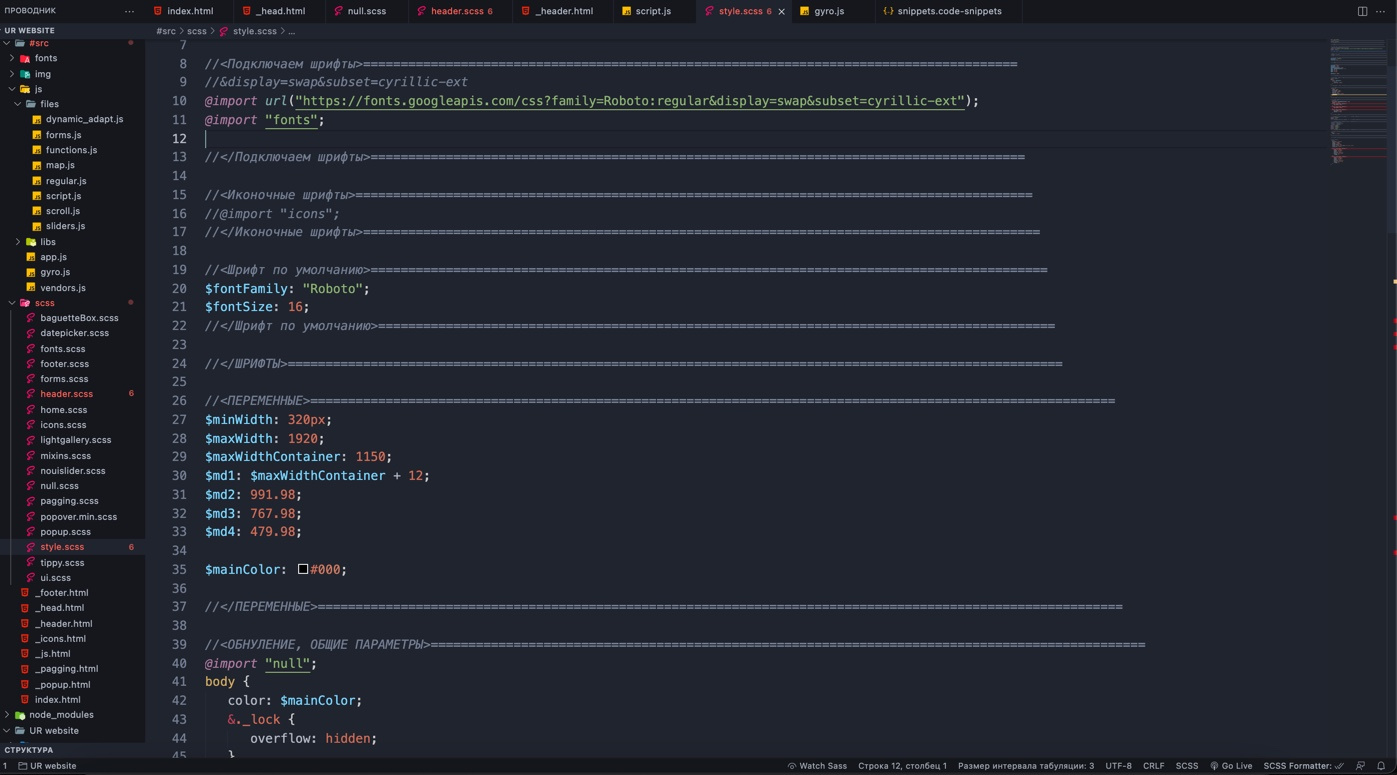
Task: Click cursor position Строка 12, столбец 1
Action: click(902, 766)
